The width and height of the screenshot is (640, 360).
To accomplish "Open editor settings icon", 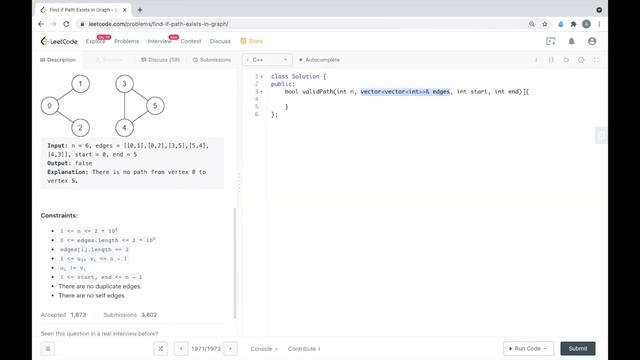I will tap(581, 60).
